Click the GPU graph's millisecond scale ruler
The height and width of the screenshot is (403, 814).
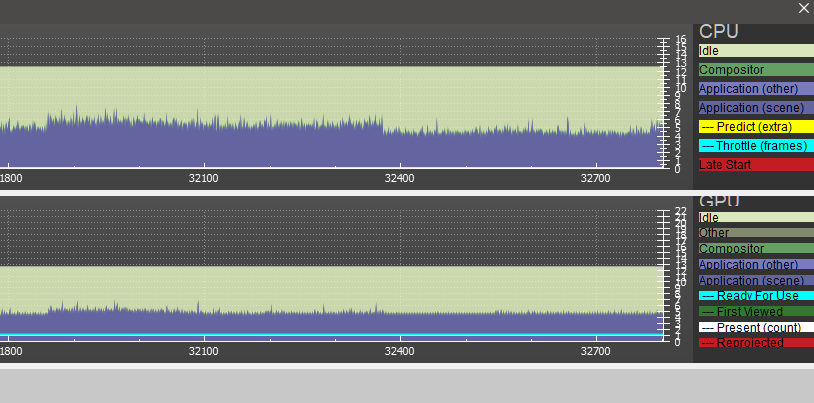coord(672,277)
